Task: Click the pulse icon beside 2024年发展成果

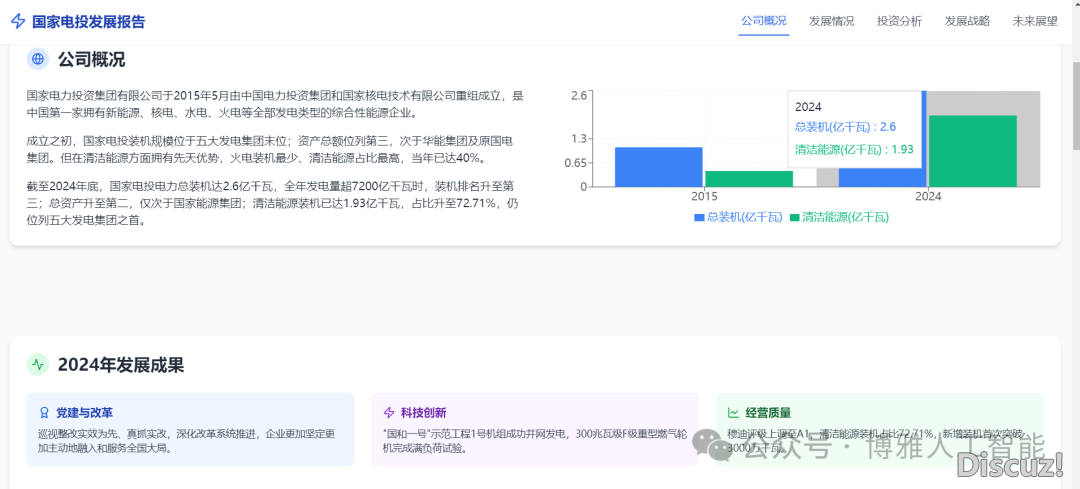Action: tap(38, 365)
